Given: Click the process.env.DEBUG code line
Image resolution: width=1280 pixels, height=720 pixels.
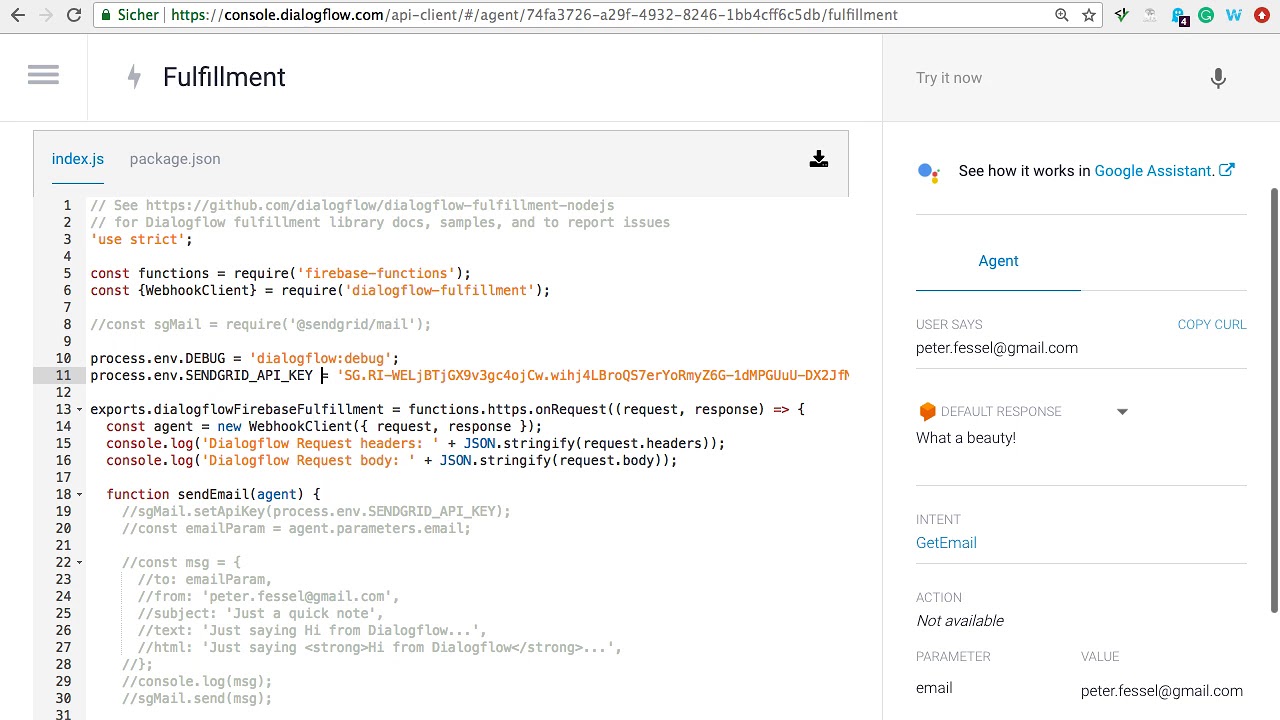Looking at the screenshot, I should [x=244, y=358].
